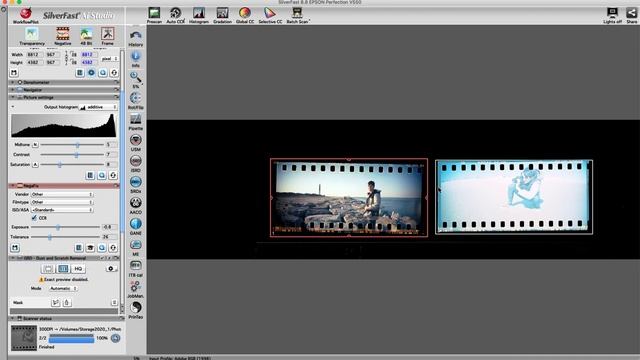
Task: Start a Prescan
Action: (154, 16)
